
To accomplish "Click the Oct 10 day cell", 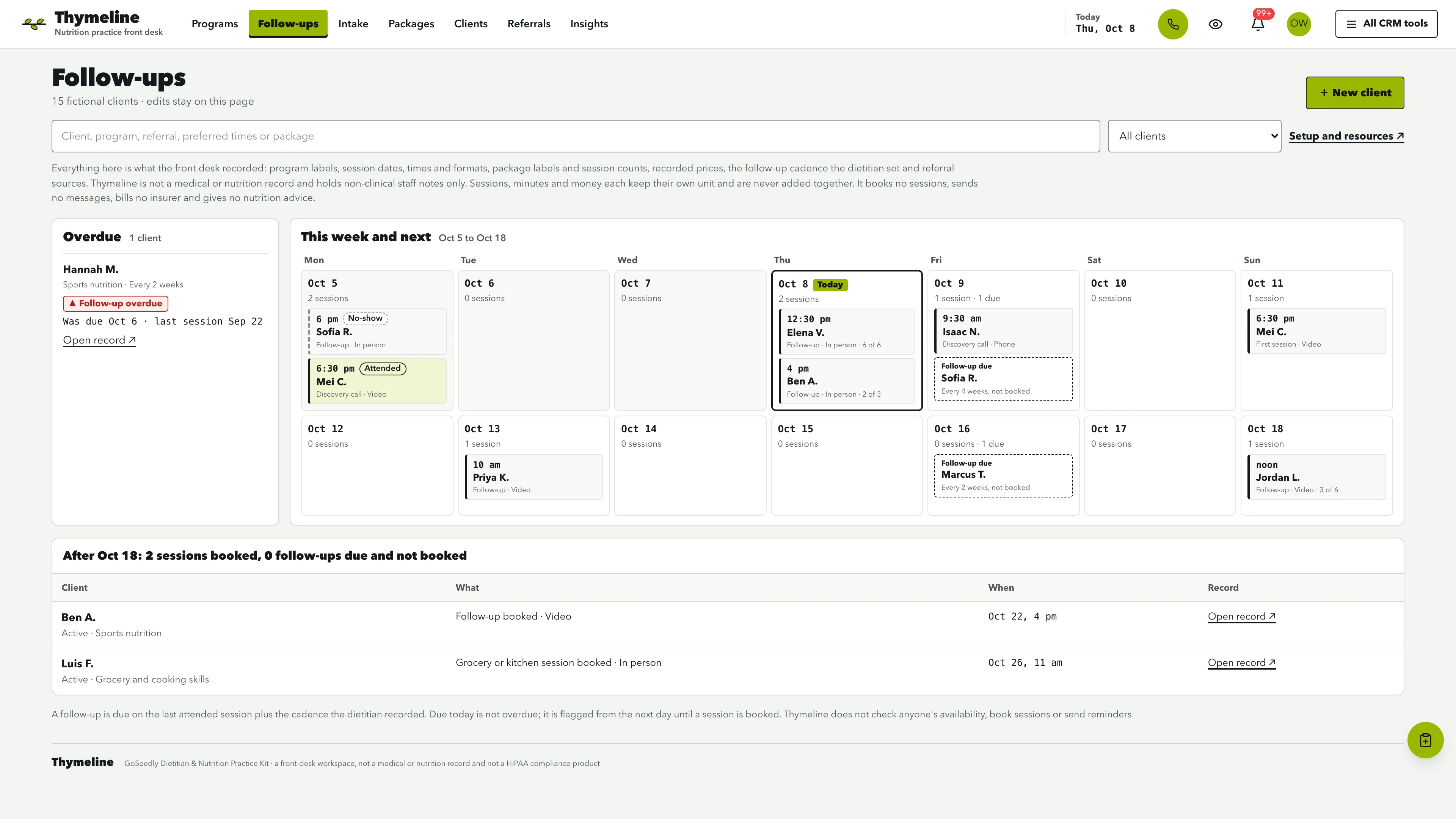I will [1160, 340].
